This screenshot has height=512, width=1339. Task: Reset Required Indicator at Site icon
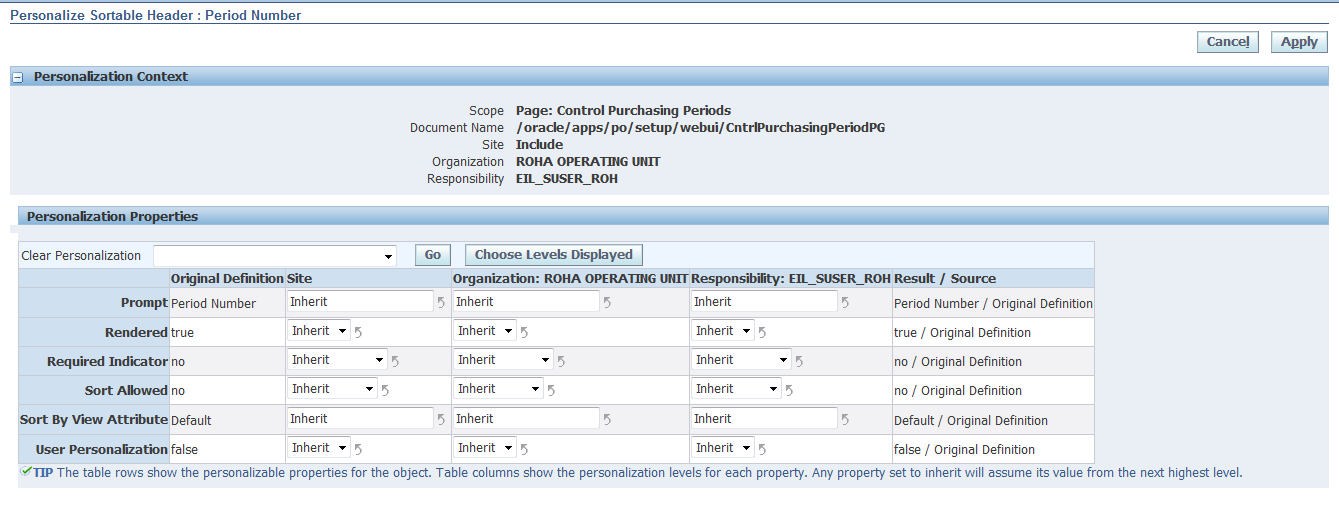396,361
